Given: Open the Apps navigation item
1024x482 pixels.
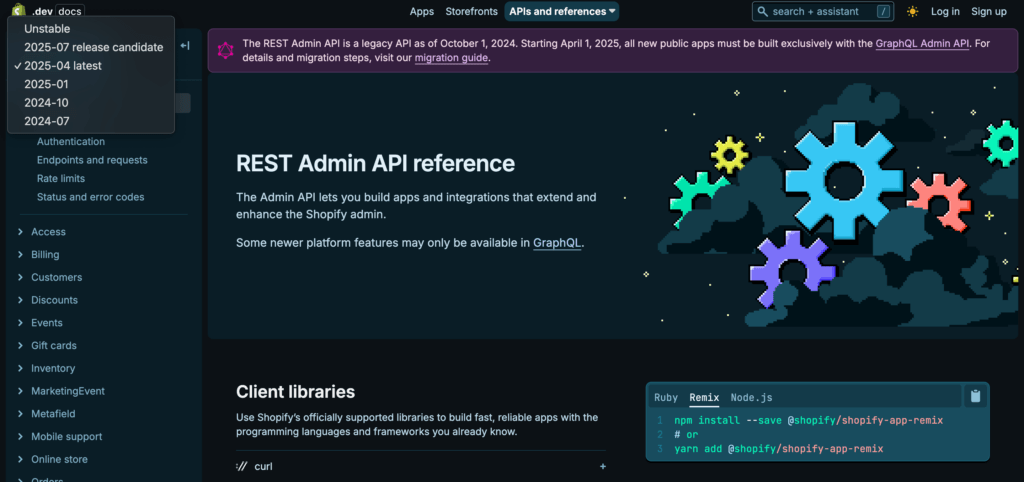Looking at the screenshot, I should click(x=422, y=11).
